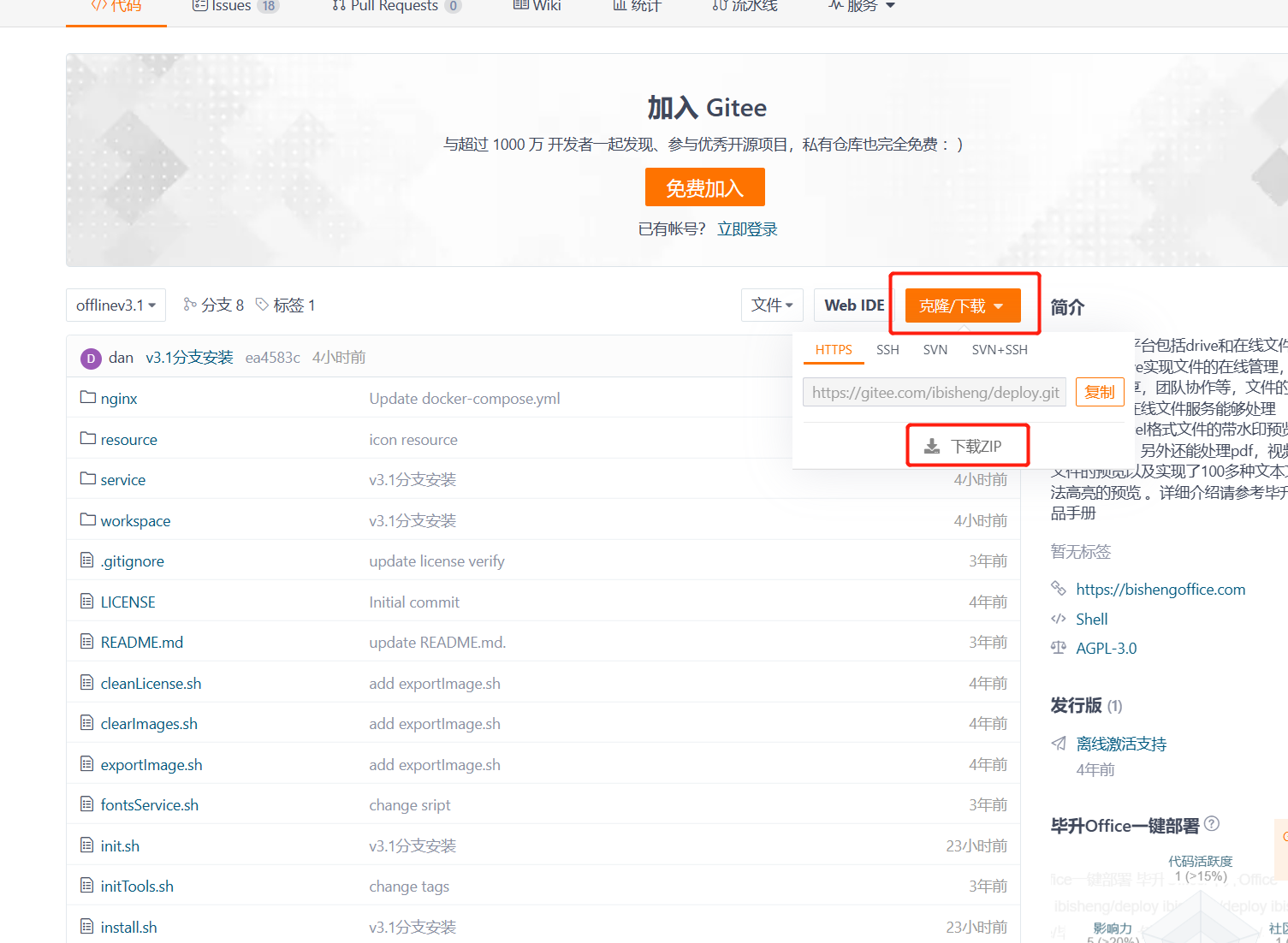Open the install.sh file name
Image resolution: width=1288 pixels, height=943 pixels.
(x=128, y=928)
